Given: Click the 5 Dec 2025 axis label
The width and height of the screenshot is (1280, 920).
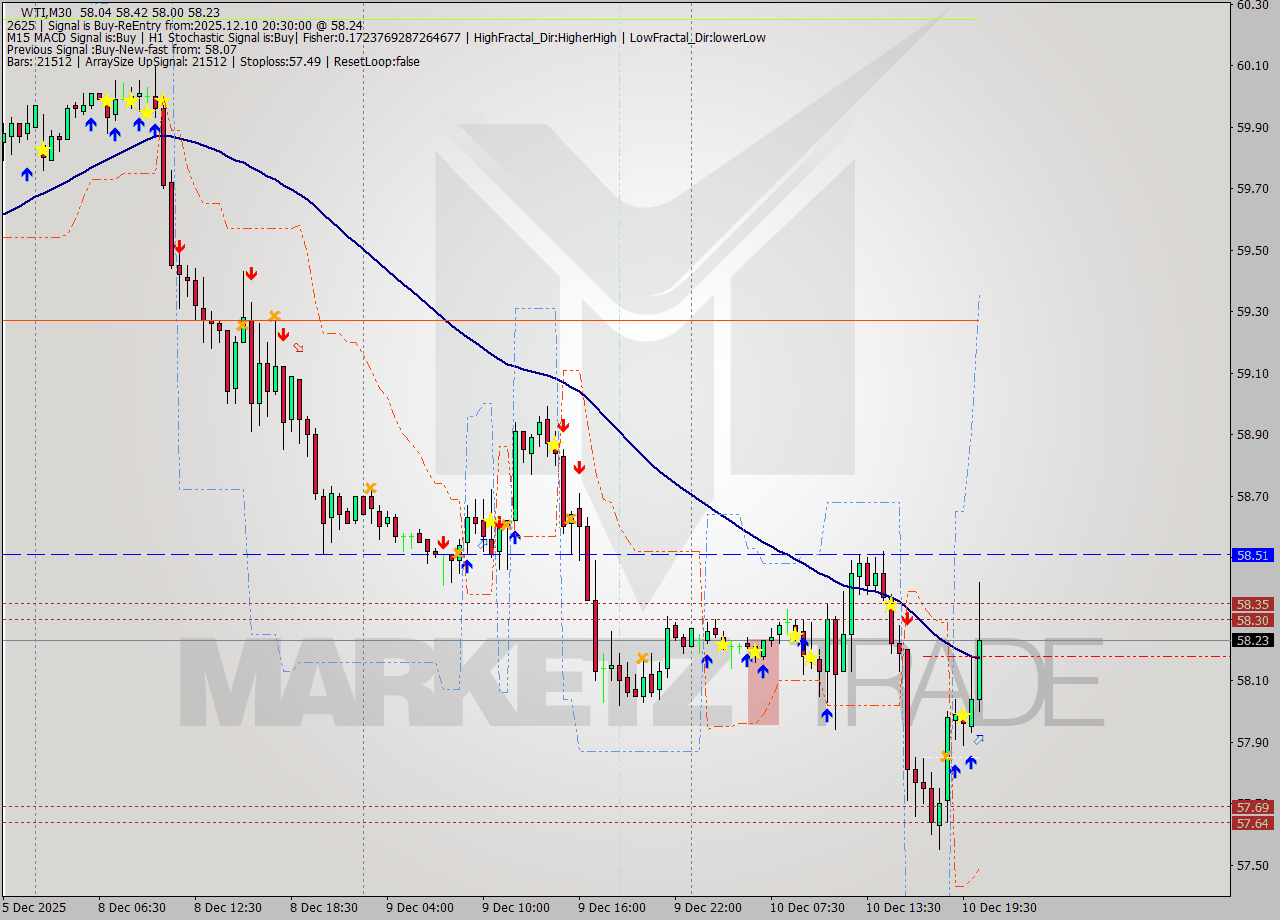Looking at the screenshot, I should (32, 908).
